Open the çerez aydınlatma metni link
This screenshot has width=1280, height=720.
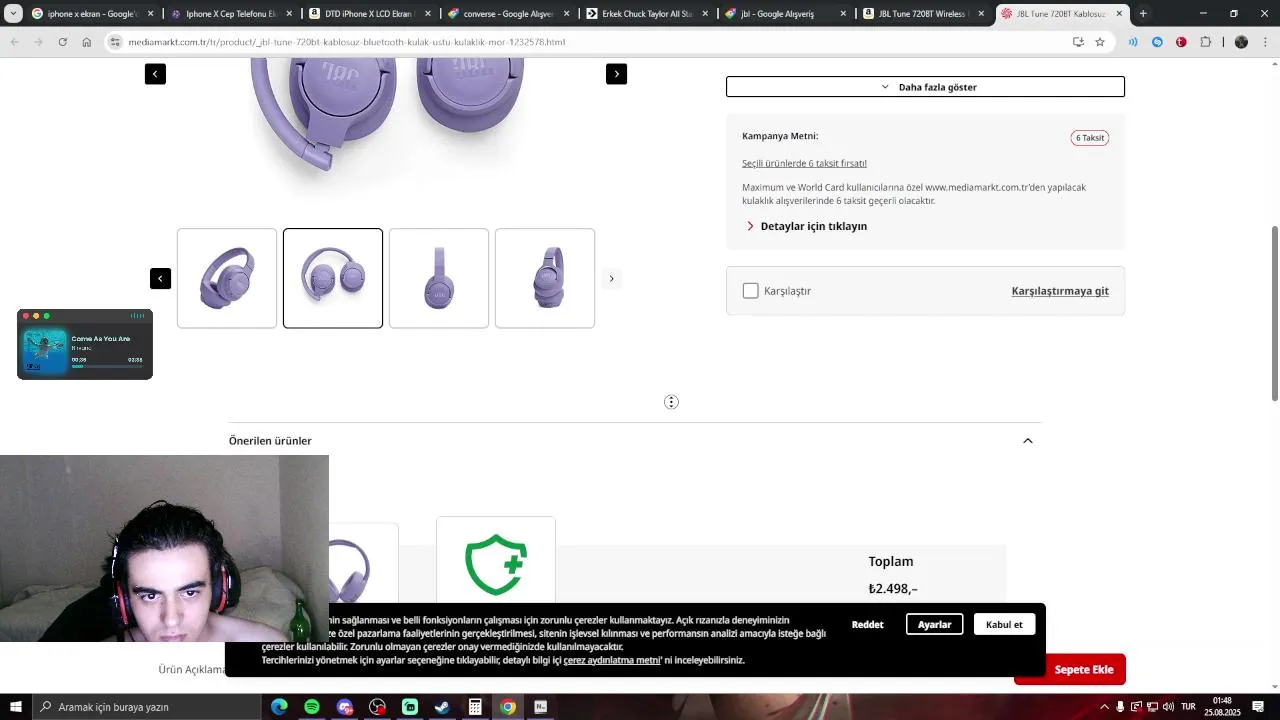[x=611, y=660]
